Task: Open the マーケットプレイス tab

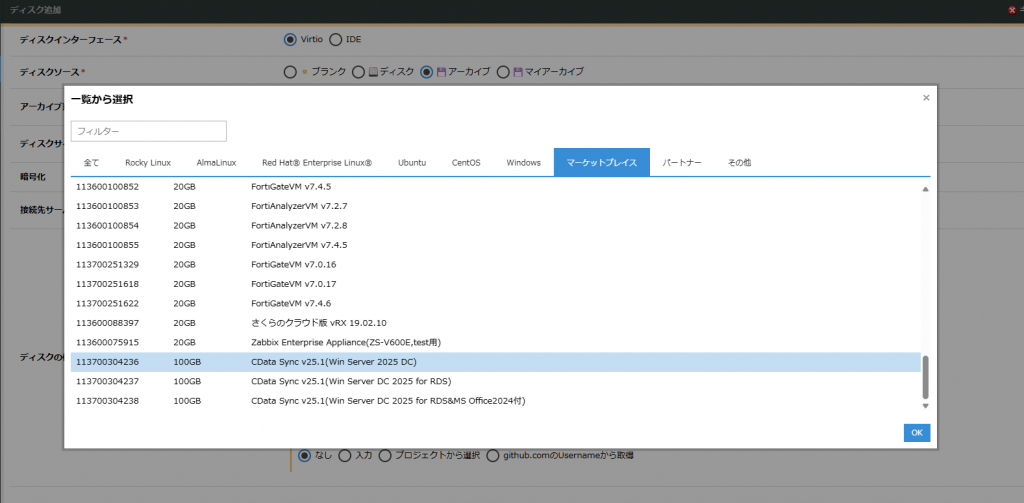Action: point(601,163)
